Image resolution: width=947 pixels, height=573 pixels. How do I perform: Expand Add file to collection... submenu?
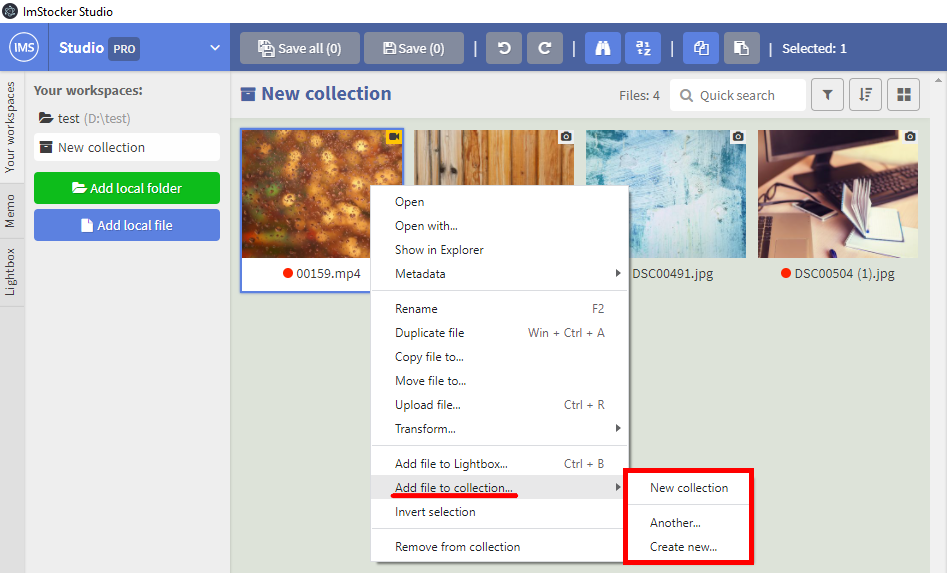point(499,488)
